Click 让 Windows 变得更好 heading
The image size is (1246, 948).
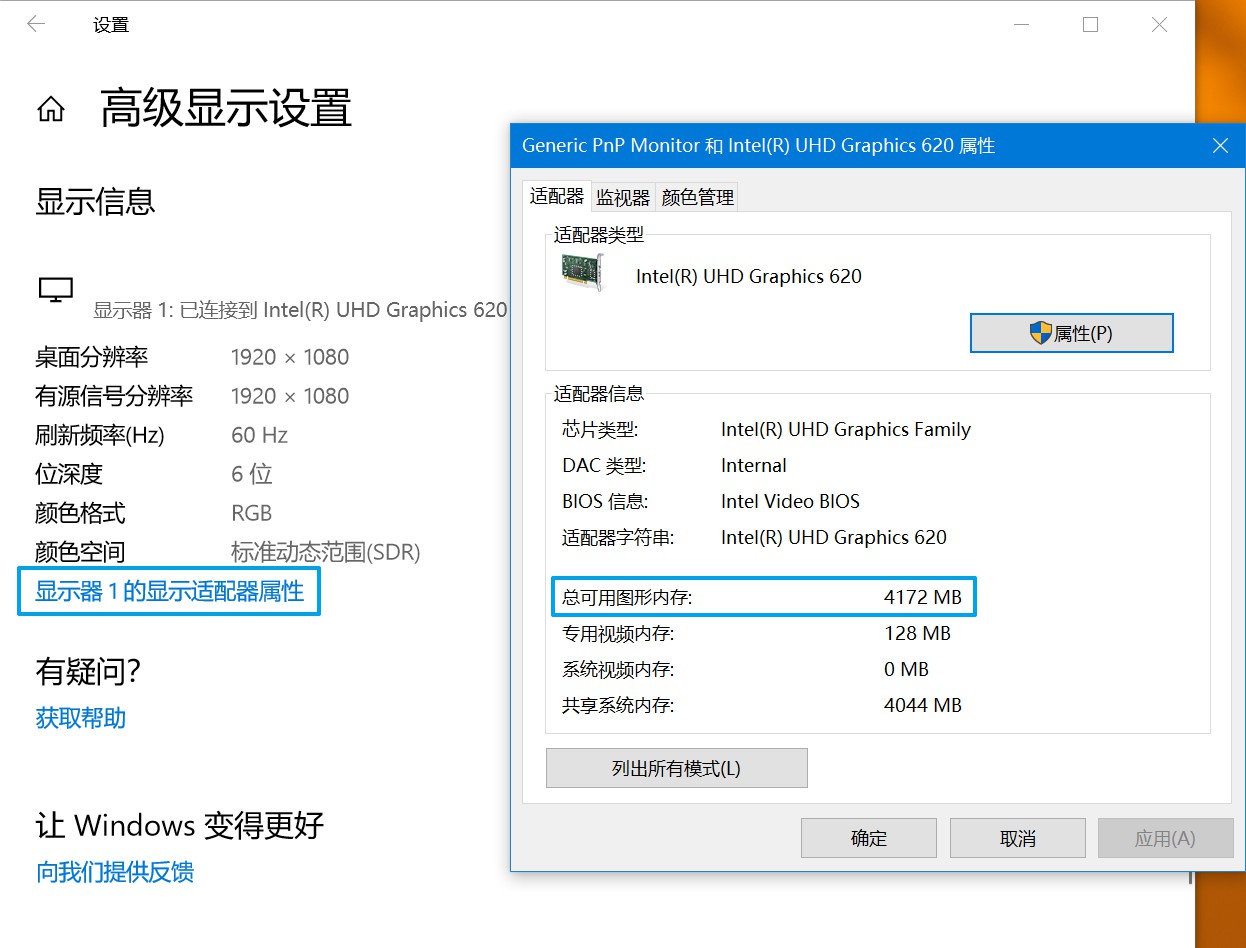(180, 826)
